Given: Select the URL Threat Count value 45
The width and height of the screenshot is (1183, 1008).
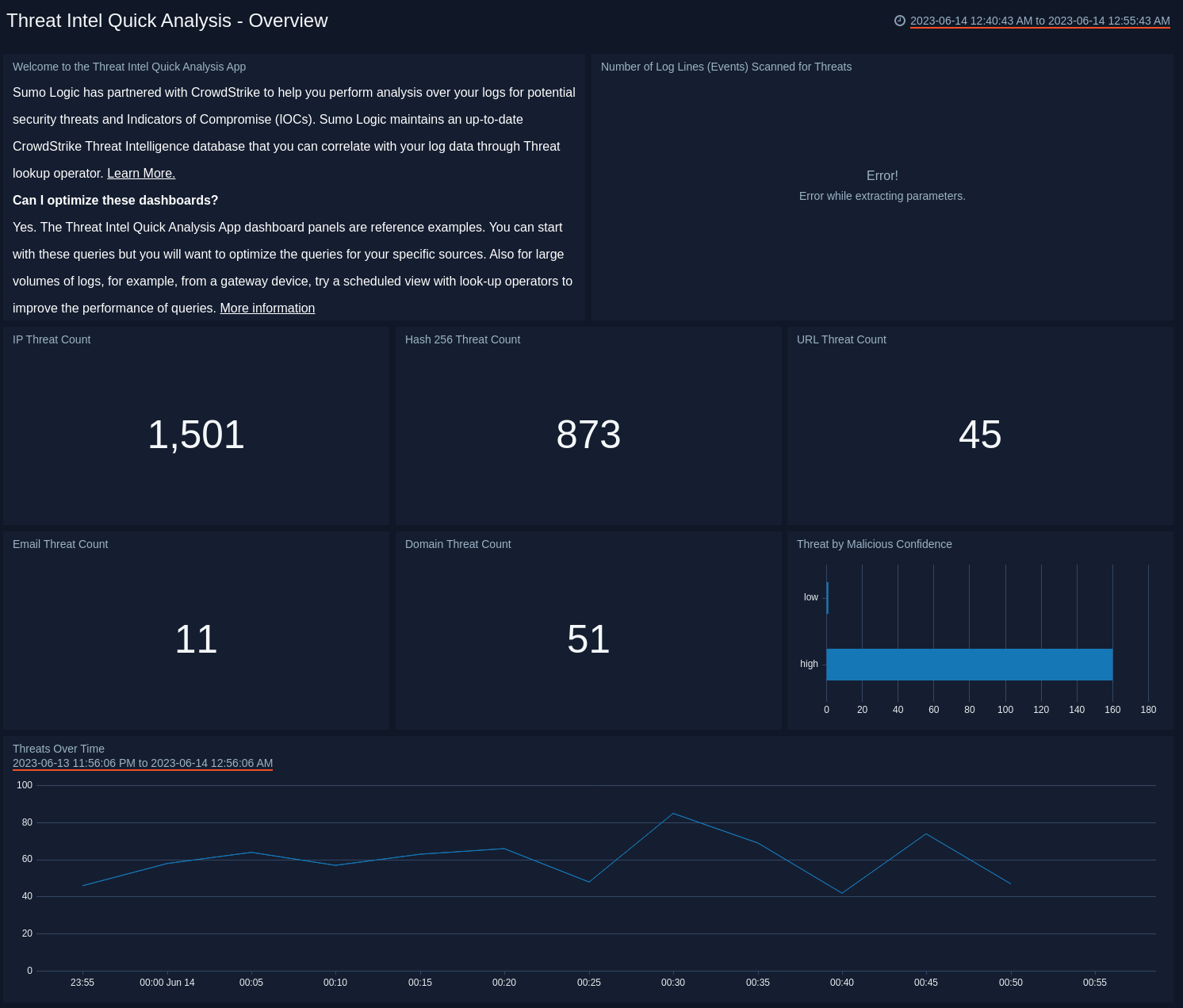Looking at the screenshot, I should pyautogui.click(x=980, y=435).
